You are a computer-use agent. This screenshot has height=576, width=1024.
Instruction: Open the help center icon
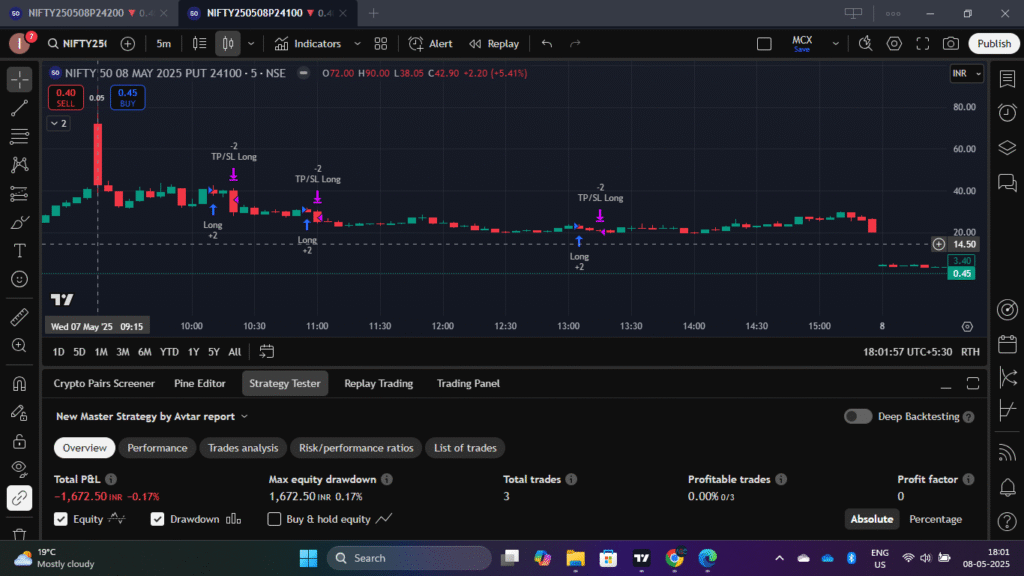click(1007, 521)
